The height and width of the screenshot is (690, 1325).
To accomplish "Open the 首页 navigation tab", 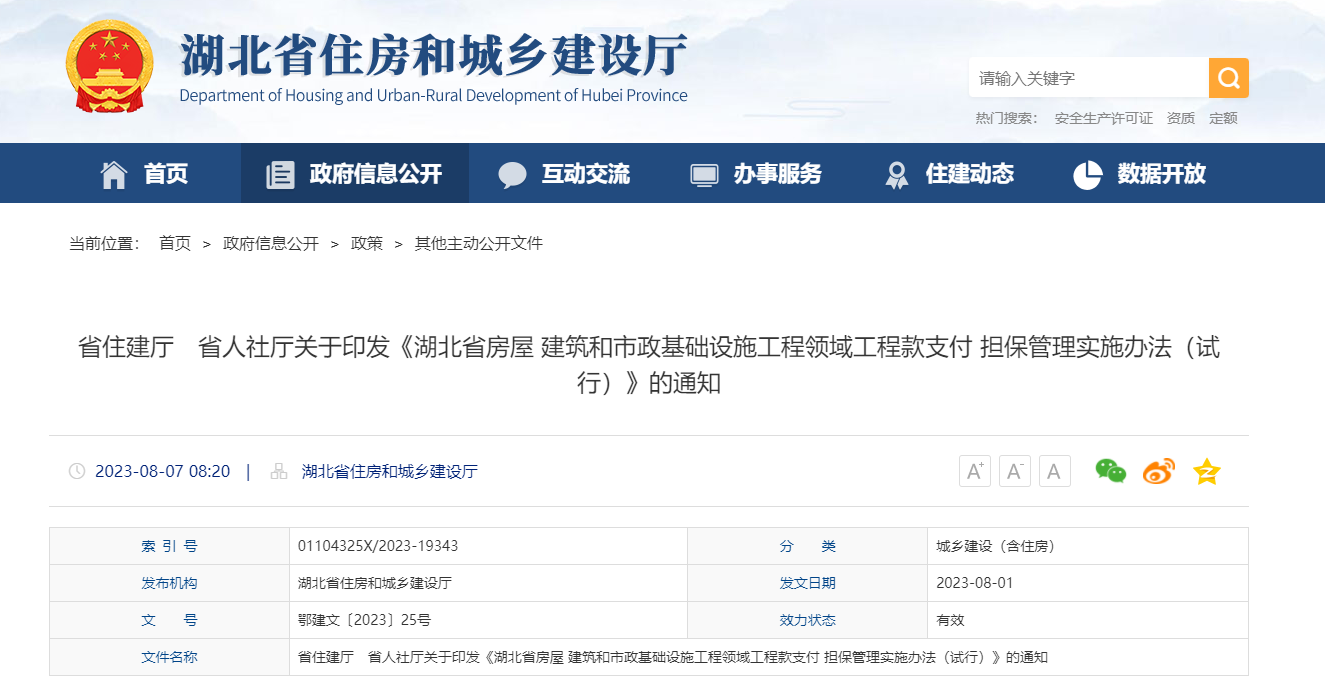I will pos(144,173).
